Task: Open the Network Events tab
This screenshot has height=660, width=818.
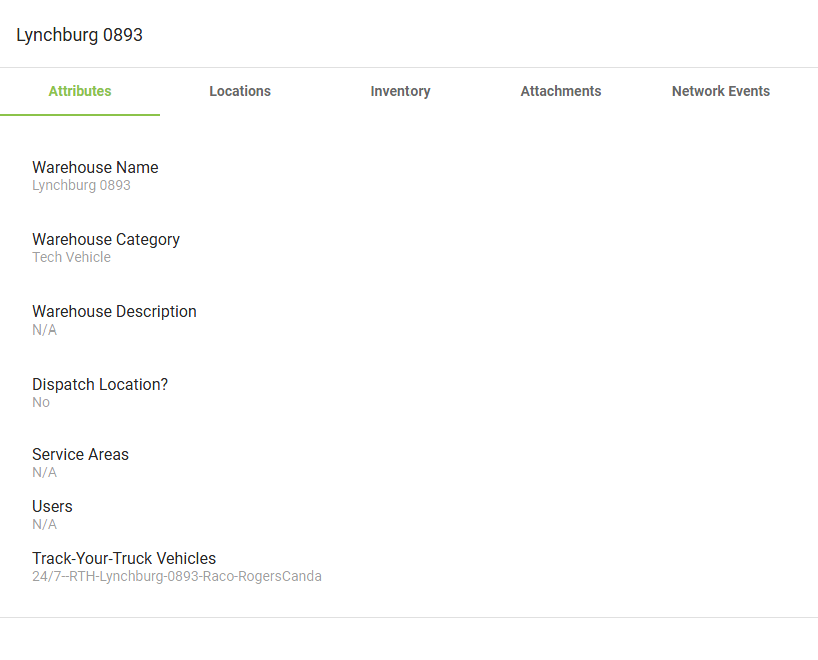Action: (720, 91)
